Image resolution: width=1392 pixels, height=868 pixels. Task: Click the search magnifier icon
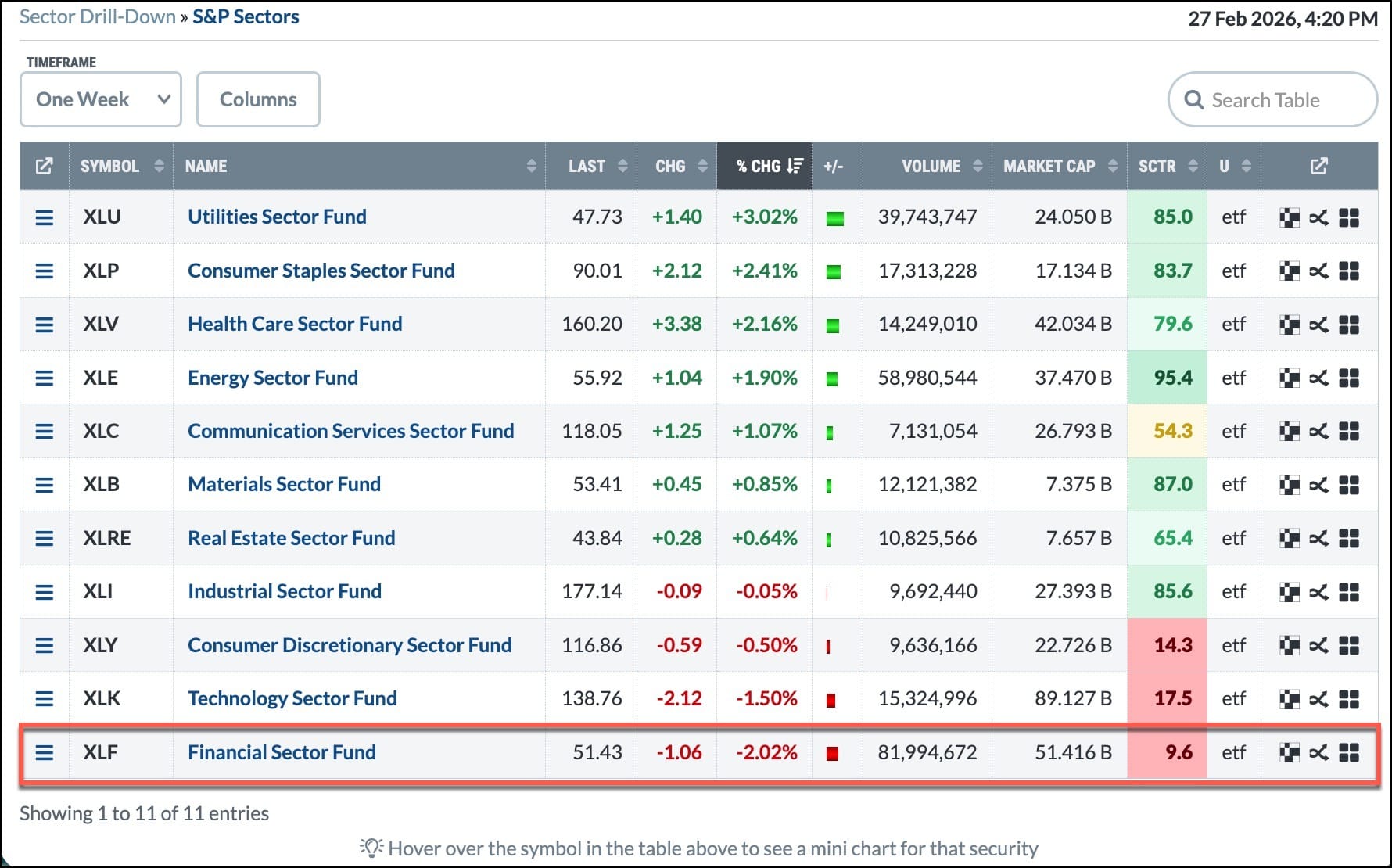point(1193,100)
